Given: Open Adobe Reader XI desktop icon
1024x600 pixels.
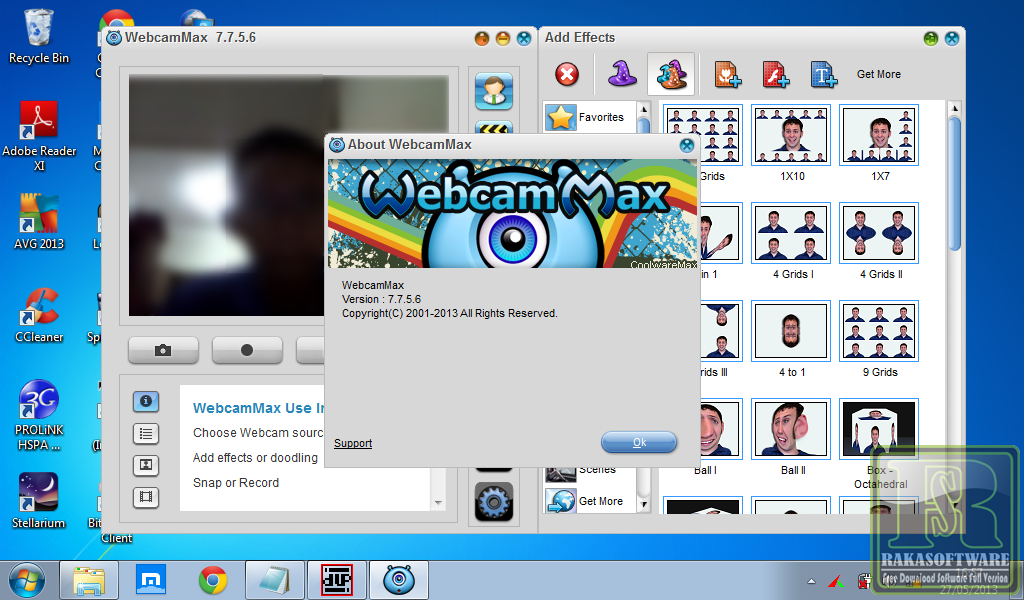Looking at the screenshot, I should (39, 136).
